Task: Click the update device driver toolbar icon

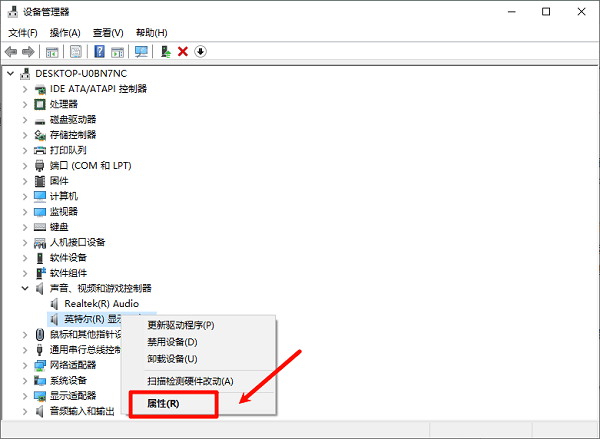Action: (x=166, y=52)
